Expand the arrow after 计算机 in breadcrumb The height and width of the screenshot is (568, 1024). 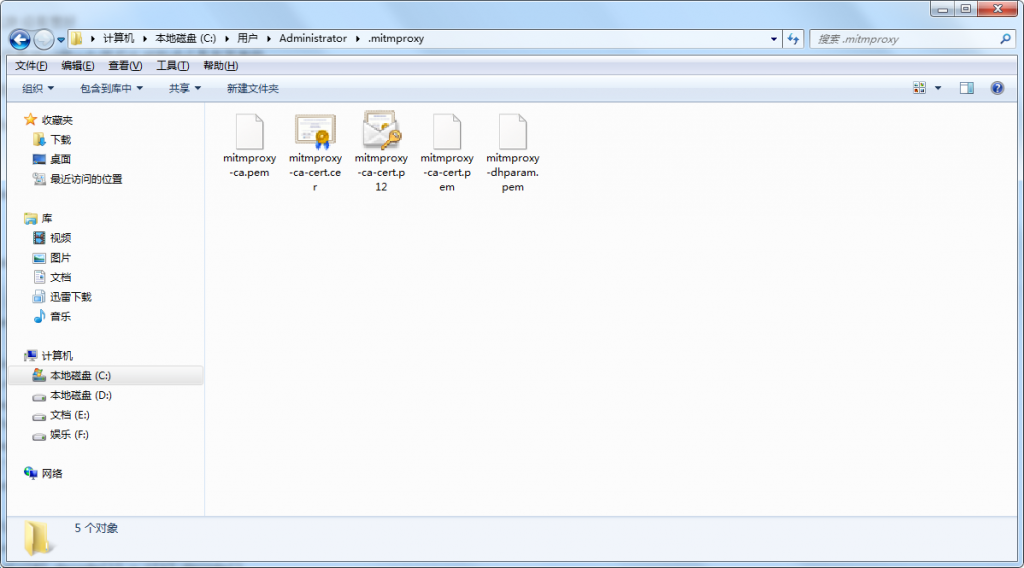click(x=144, y=39)
